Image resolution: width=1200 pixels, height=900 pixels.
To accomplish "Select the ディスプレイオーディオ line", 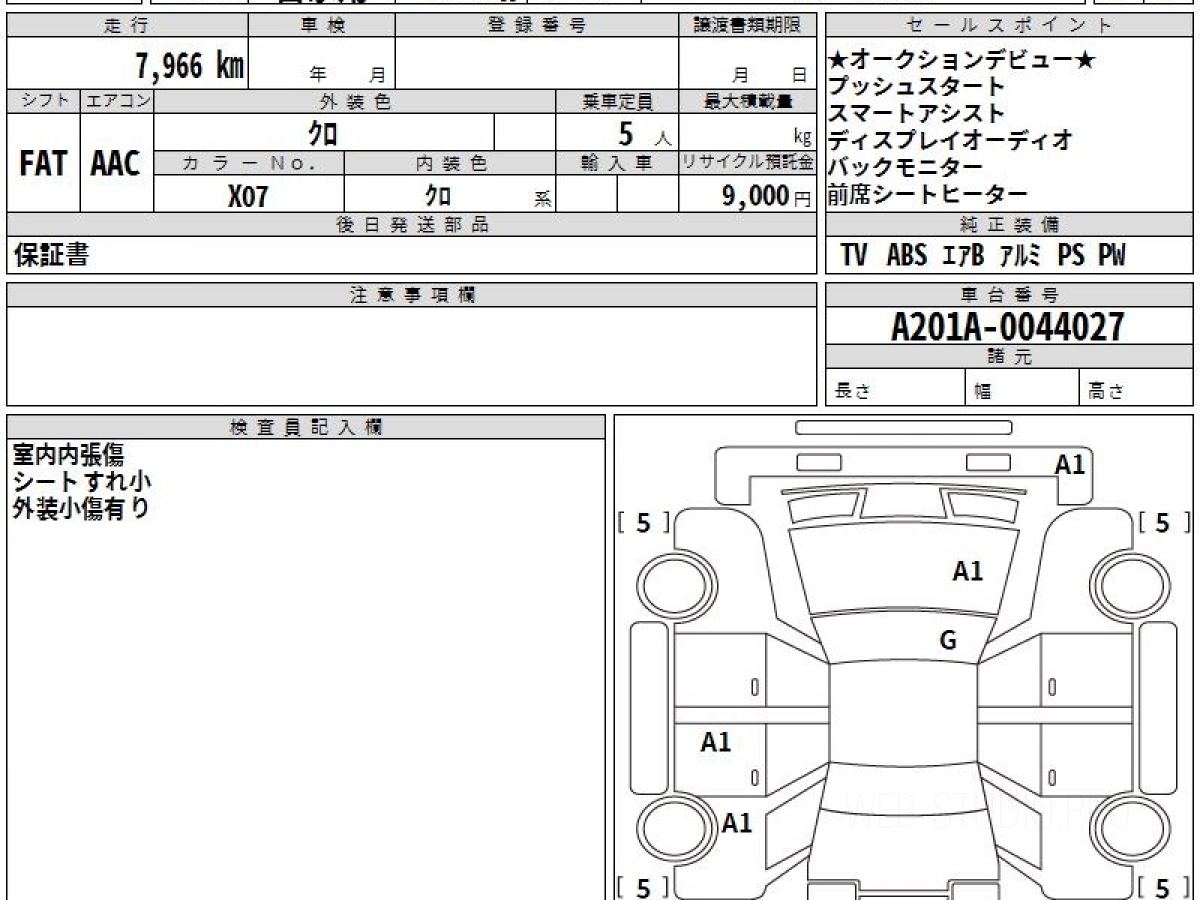I will 951,140.
